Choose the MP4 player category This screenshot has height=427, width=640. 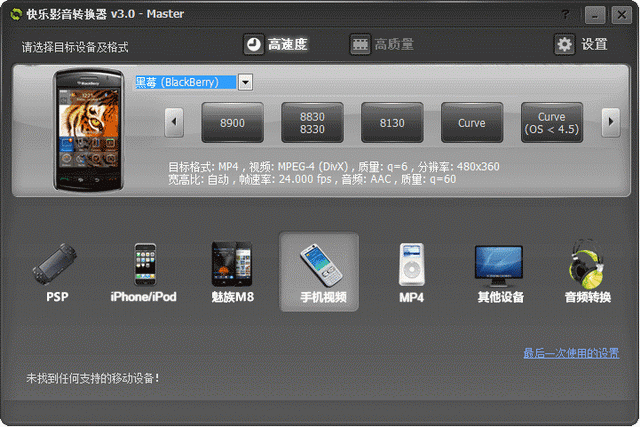[411, 272]
